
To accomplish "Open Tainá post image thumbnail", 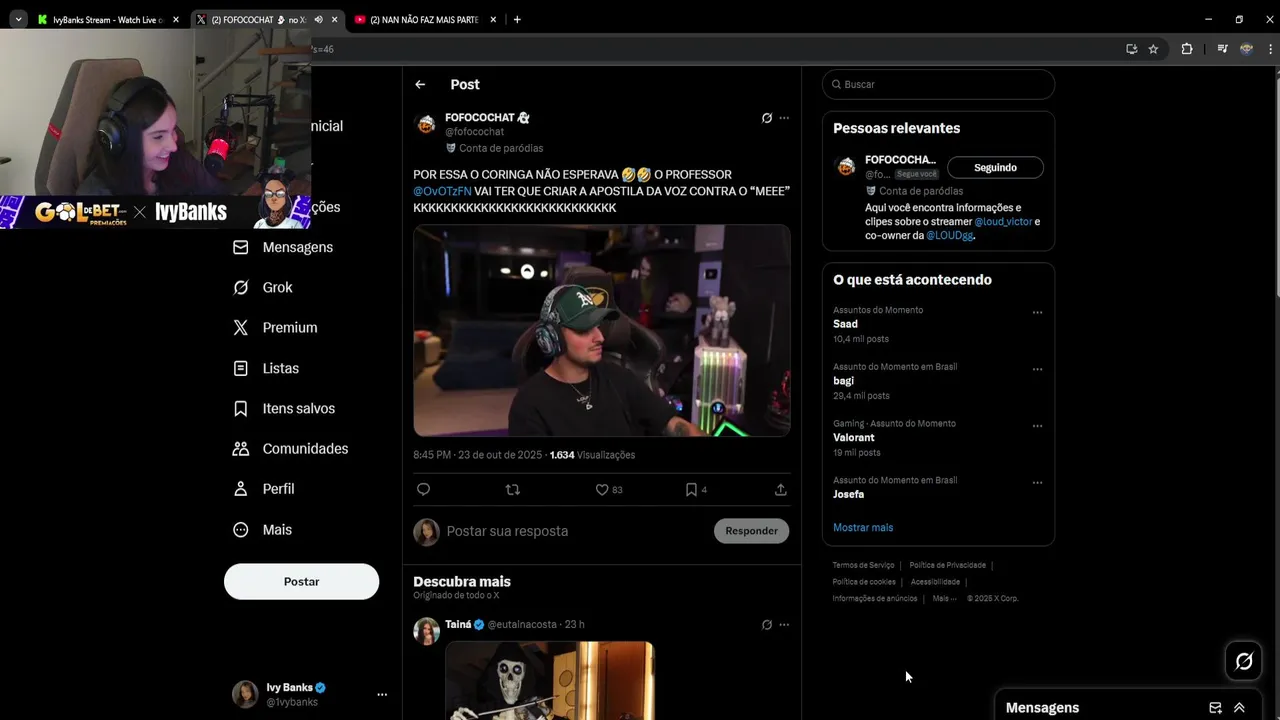I will (550, 681).
